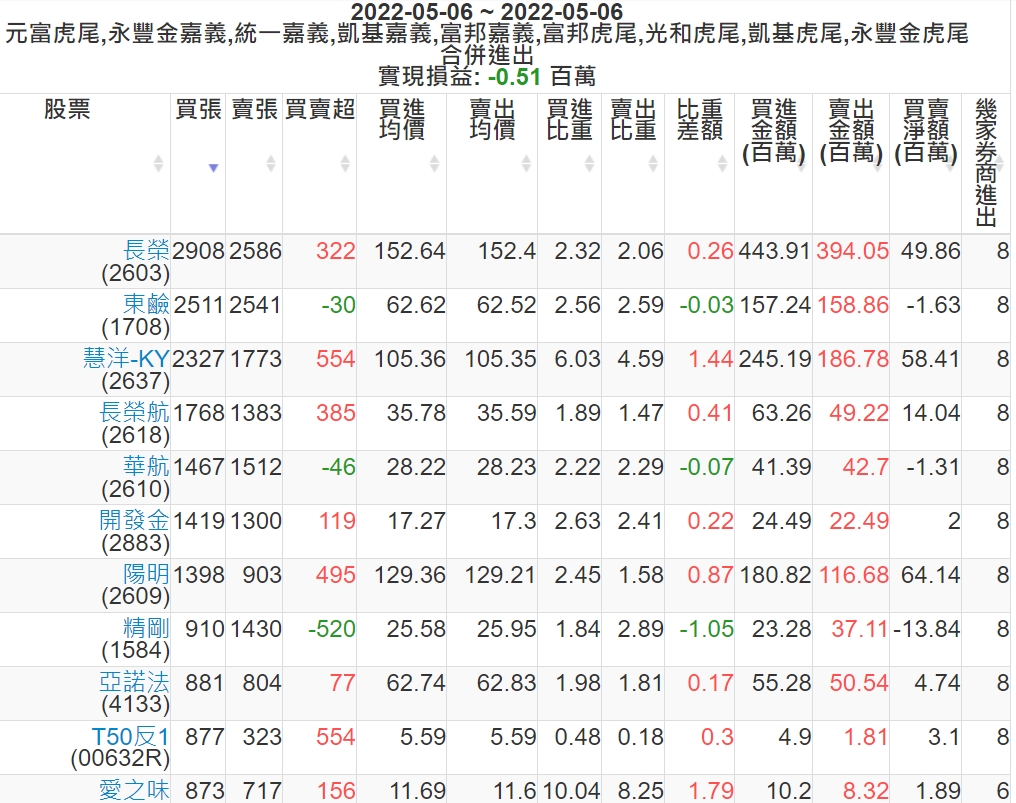Sort by 買賣超 using its arrow icon
Viewport: 1016px width, 803px height.
click(345, 163)
